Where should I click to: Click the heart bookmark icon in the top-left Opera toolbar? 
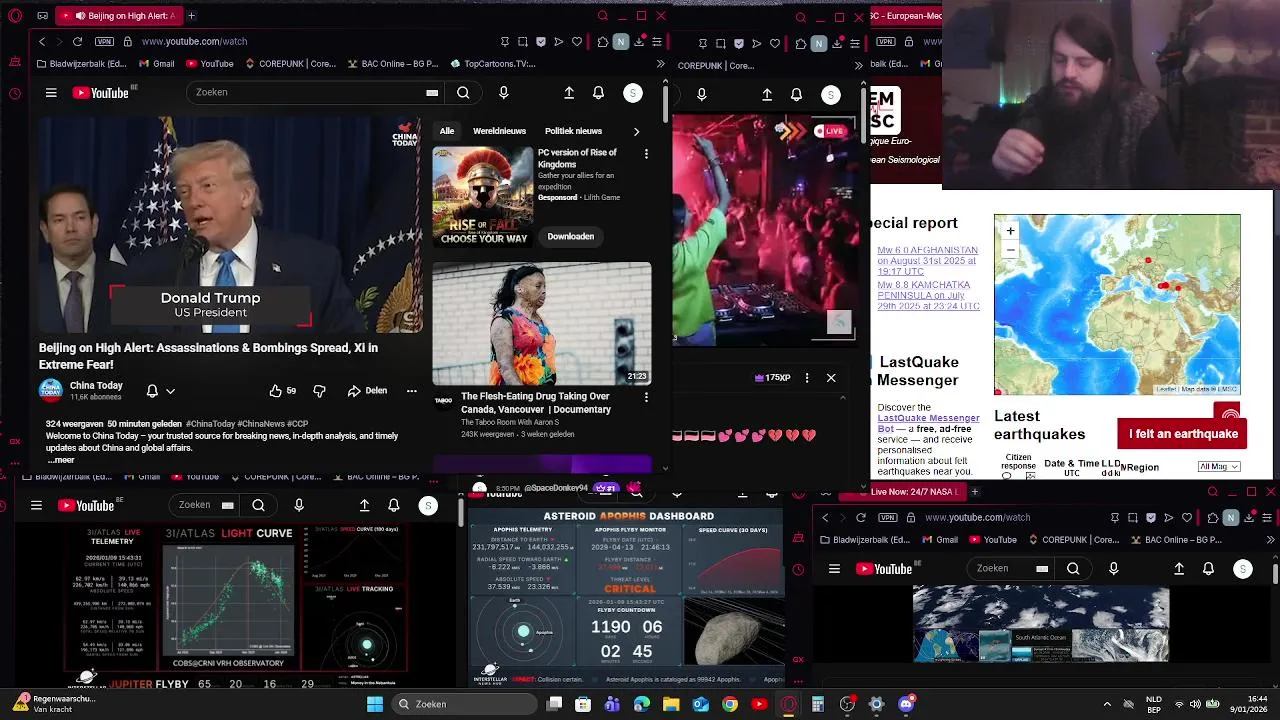[577, 42]
